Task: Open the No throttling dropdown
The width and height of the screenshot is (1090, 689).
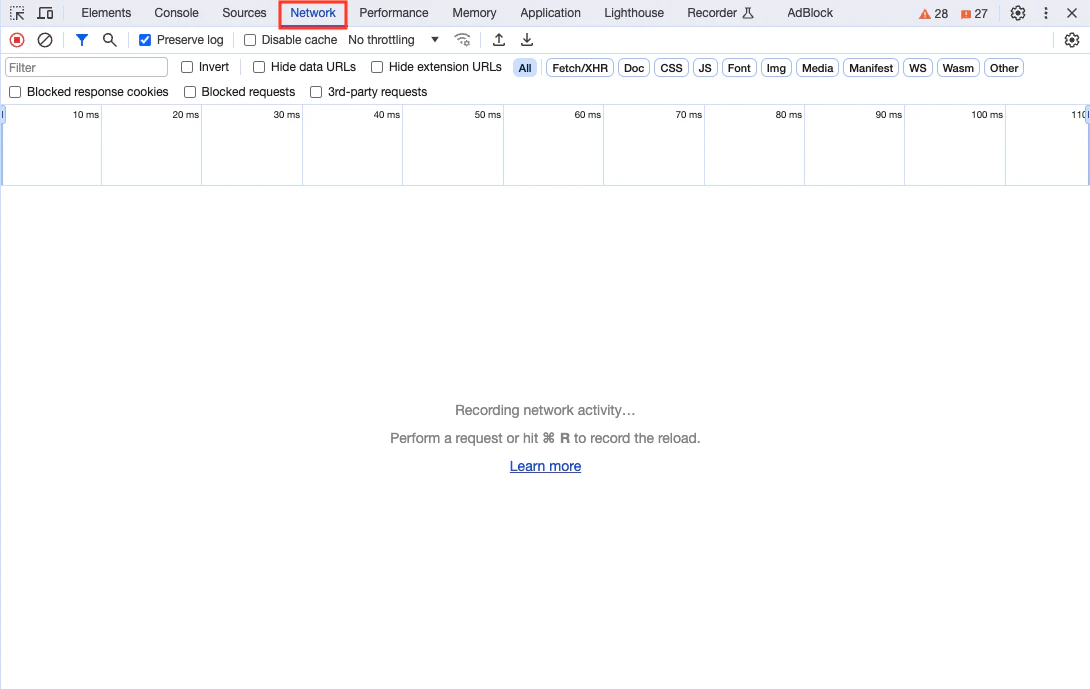Action: click(393, 40)
